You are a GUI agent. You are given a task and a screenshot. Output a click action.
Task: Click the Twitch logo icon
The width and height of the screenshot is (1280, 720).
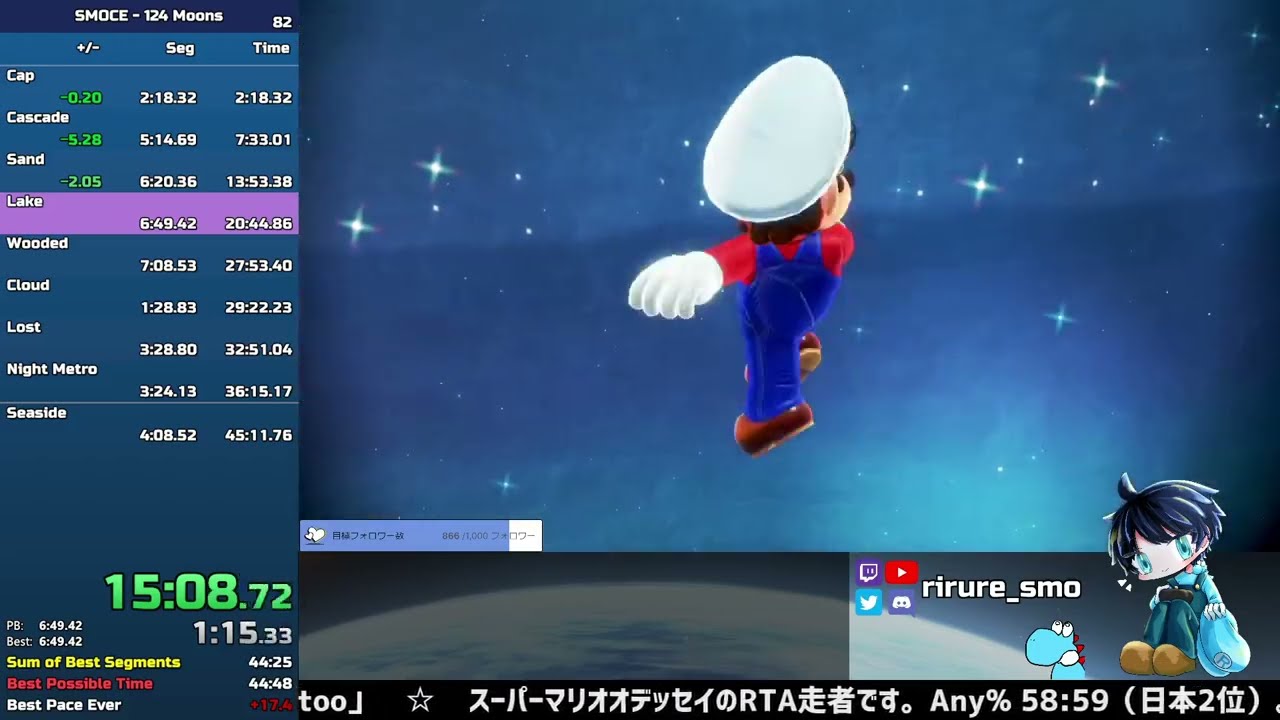[869, 573]
